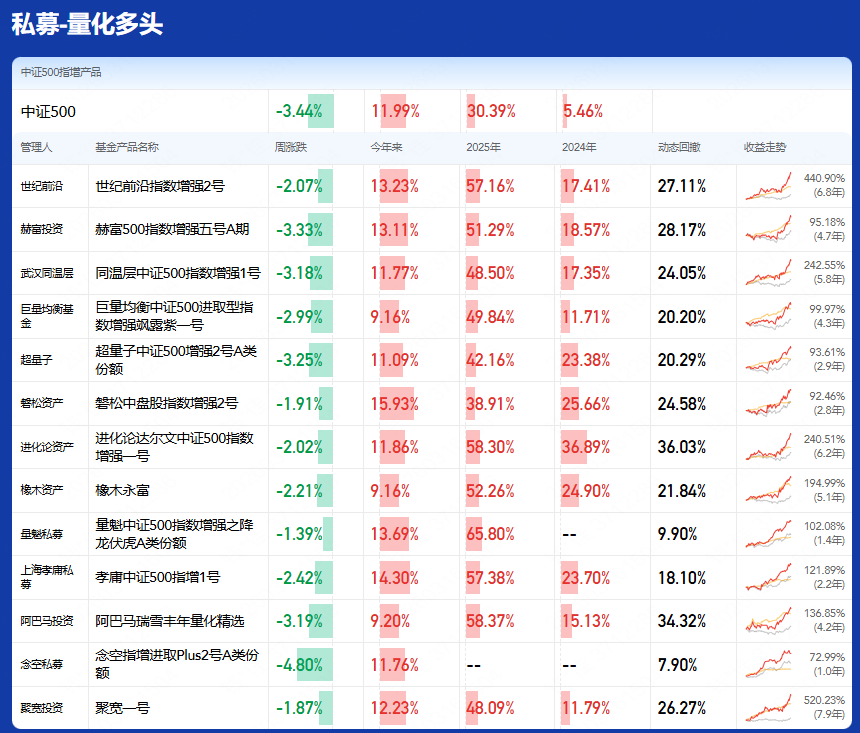
Task: Open fund 世纪前沿指数增强2号
Action: (160, 186)
